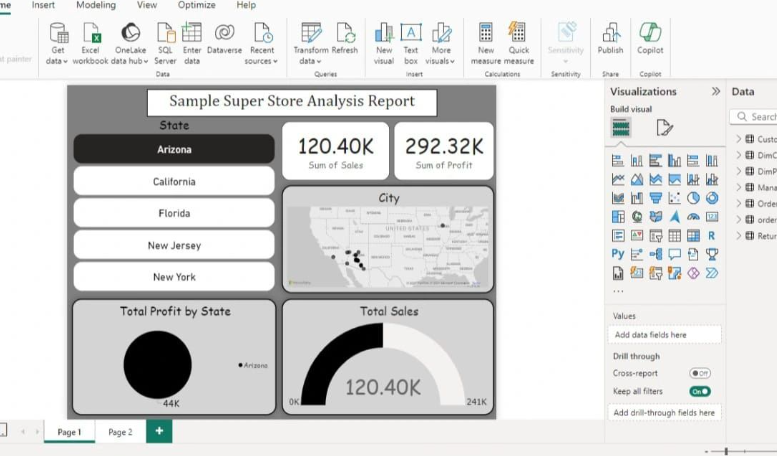The image size is (777, 456).
Task: Turn off Keep all filters toggle
Action: pos(699,391)
